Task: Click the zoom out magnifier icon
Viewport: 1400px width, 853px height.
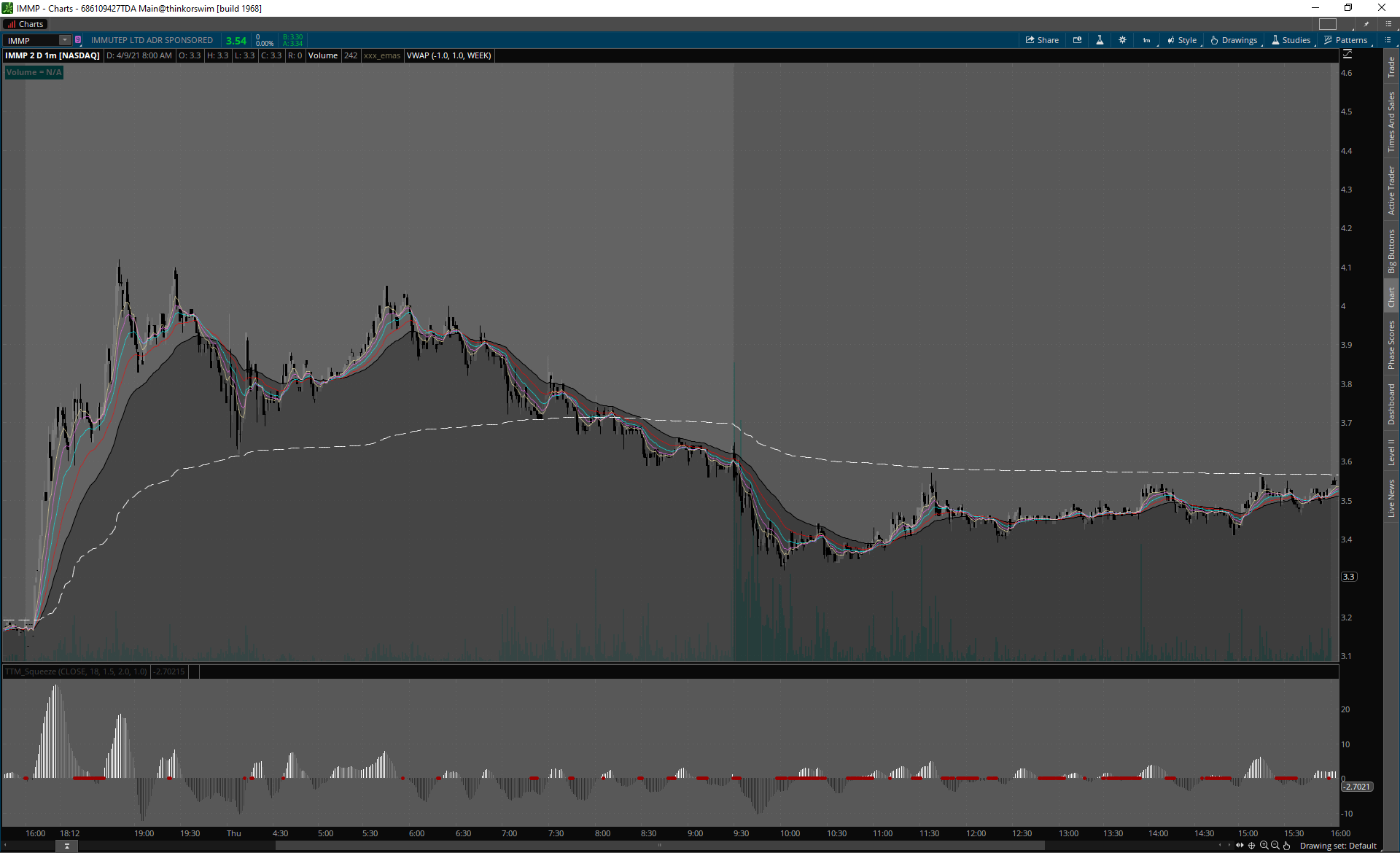Action: (x=1275, y=846)
